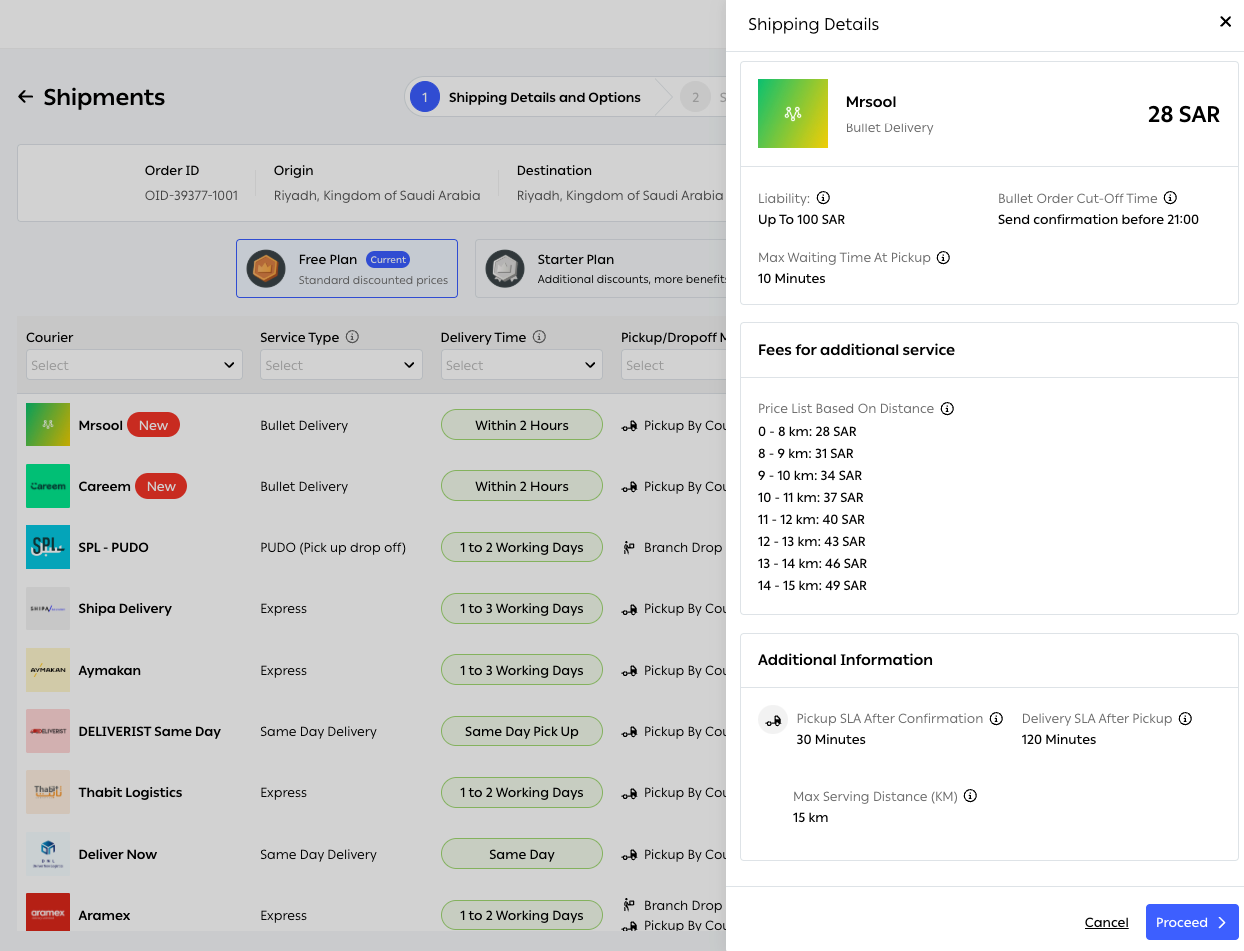Click Mrsool logo in Shipping Details header
The image size is (1244, 951).
[x=793, y=113]
